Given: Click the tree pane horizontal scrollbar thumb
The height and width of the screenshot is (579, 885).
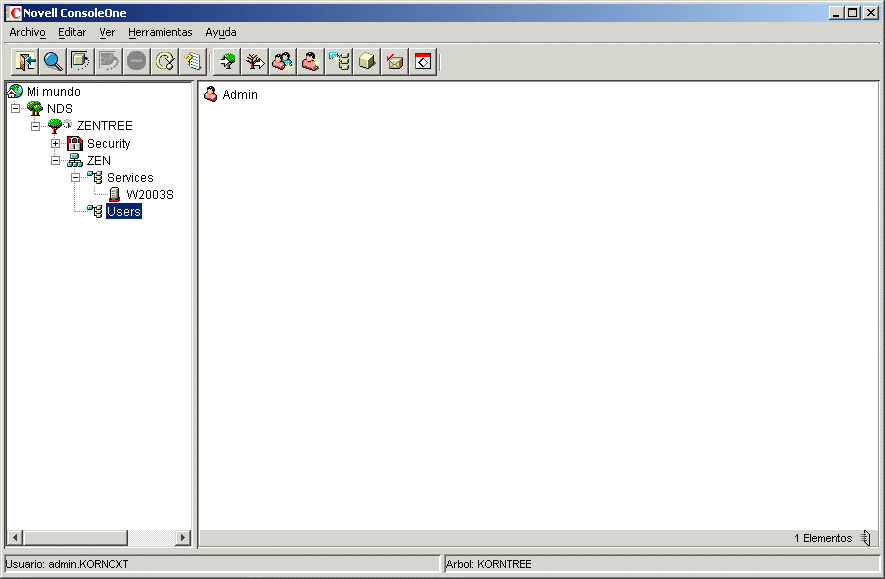Looking at the screenshot, I should [76, 537].
